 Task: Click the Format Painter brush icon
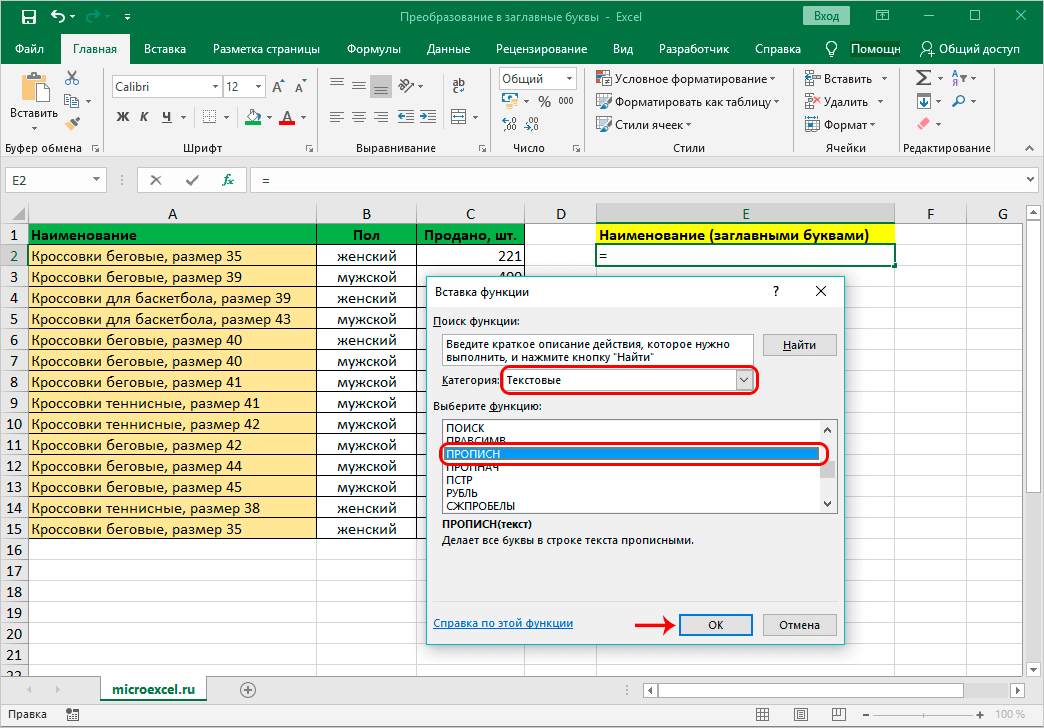(72, 123)
